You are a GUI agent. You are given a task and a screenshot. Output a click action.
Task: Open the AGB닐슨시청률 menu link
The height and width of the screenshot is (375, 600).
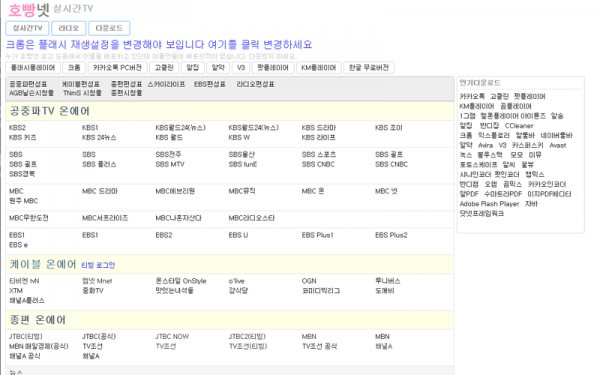tap(31, 93)
